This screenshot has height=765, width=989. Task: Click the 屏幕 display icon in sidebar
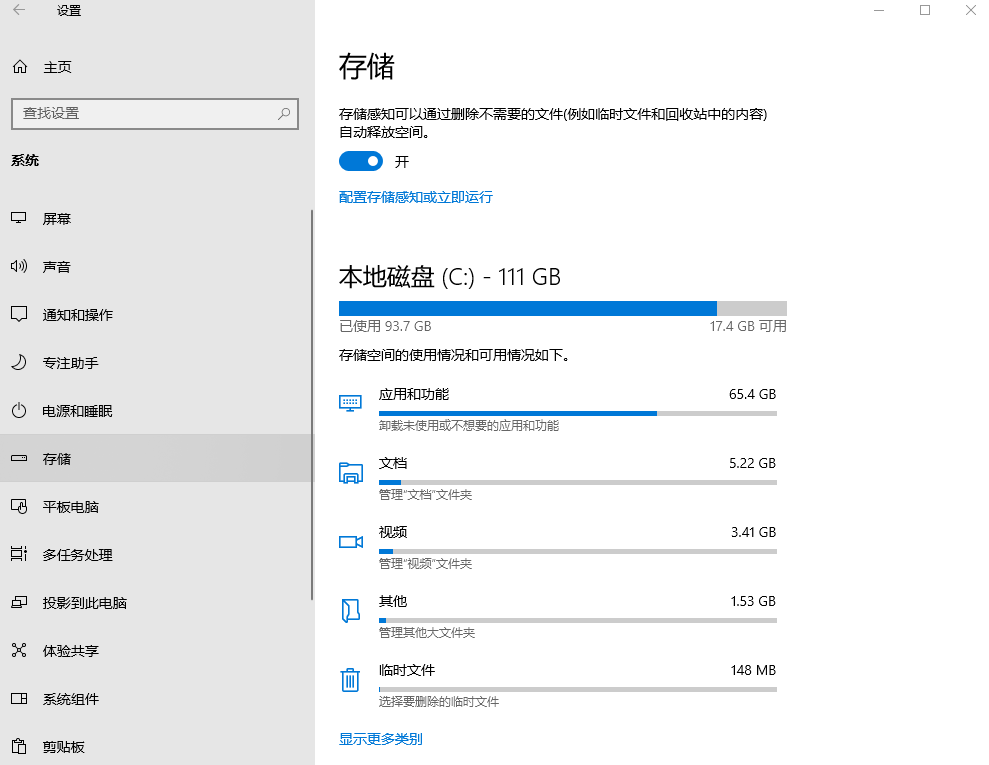18,218
